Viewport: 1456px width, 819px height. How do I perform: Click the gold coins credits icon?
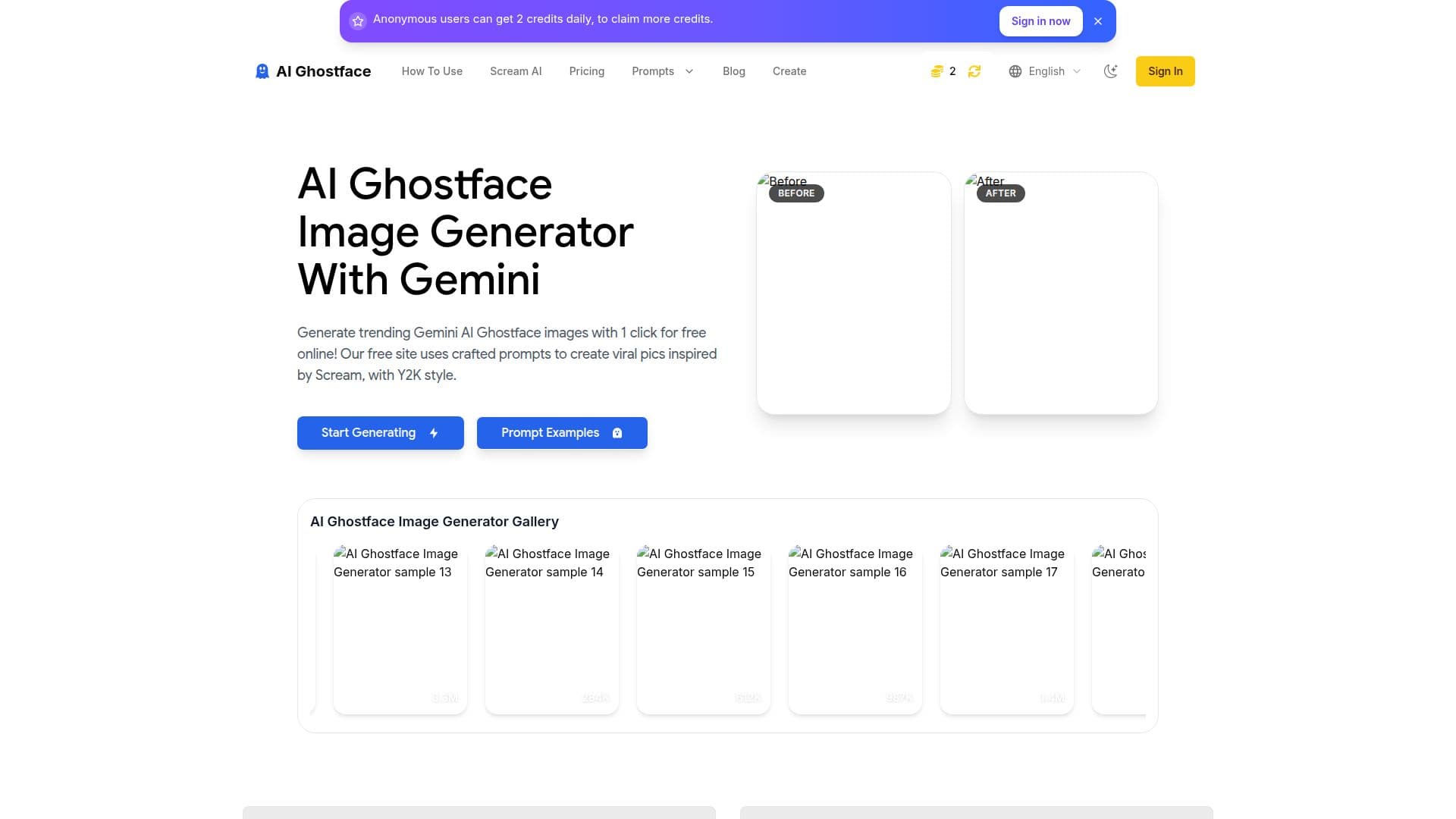(937, 71)
